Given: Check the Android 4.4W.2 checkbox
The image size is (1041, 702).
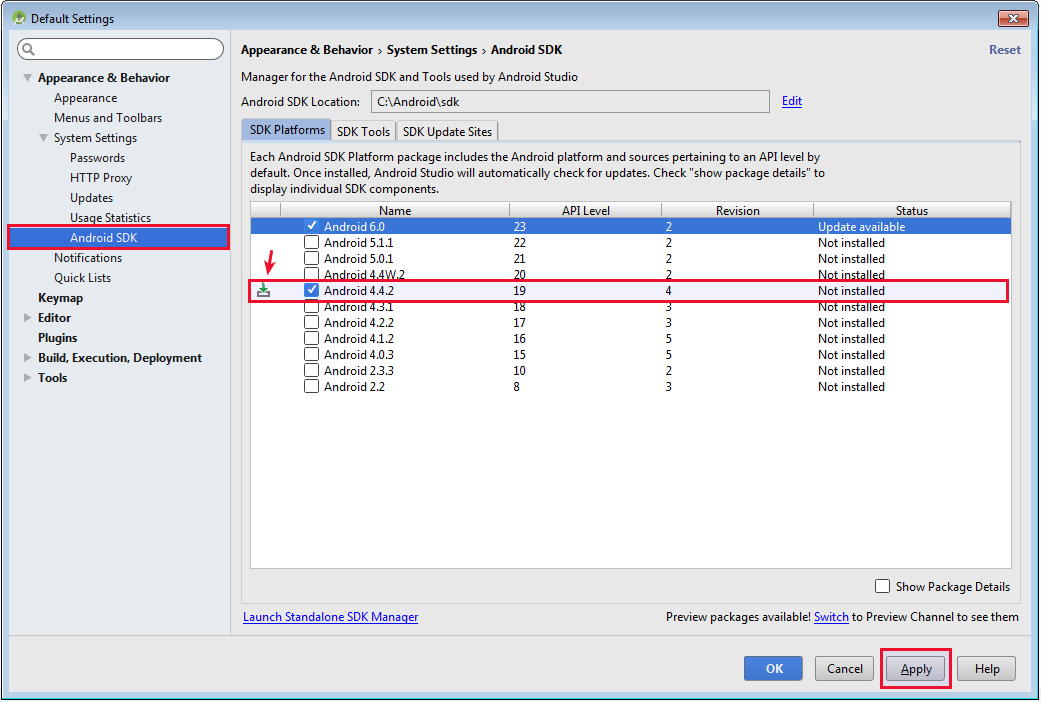Looking at the screenshot, I should point(311,274).
